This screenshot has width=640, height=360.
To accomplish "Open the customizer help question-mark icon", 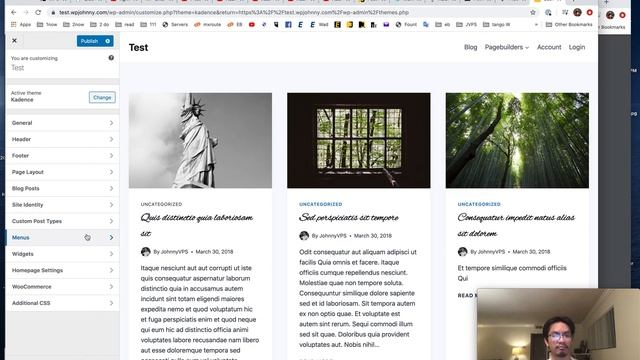I will click(x=111, y=58).
